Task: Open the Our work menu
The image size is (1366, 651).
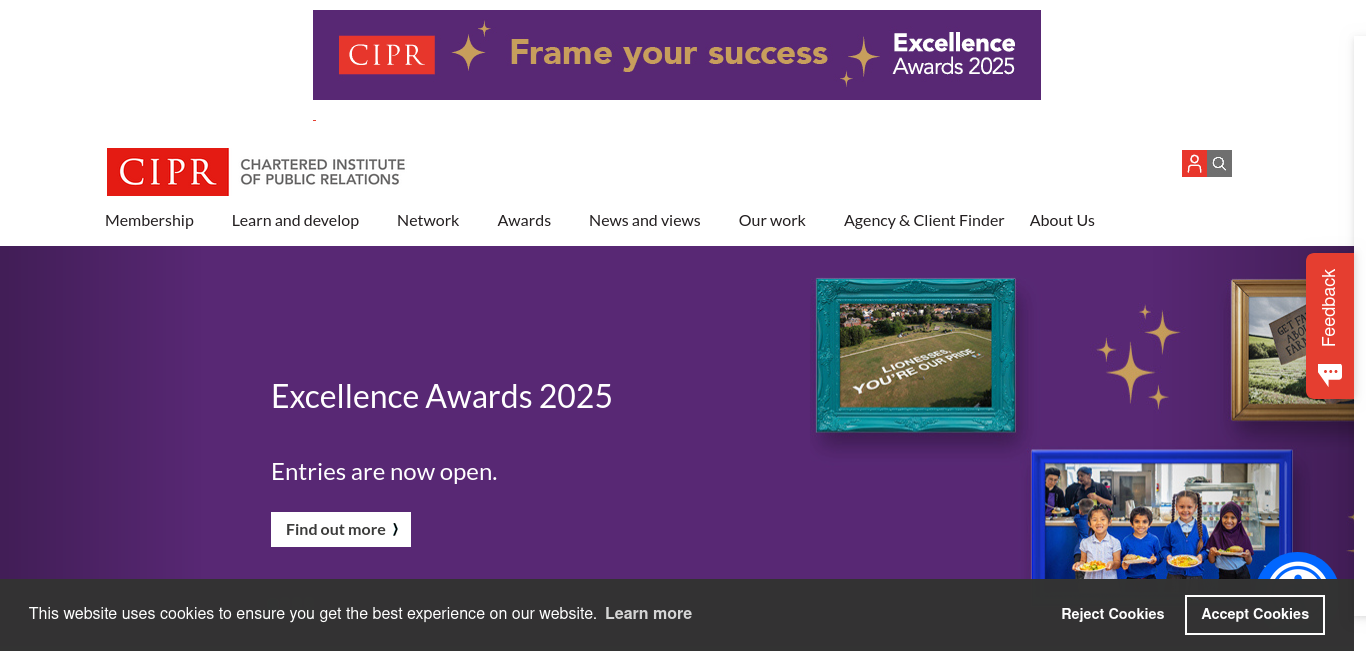Action: point(772,221)
